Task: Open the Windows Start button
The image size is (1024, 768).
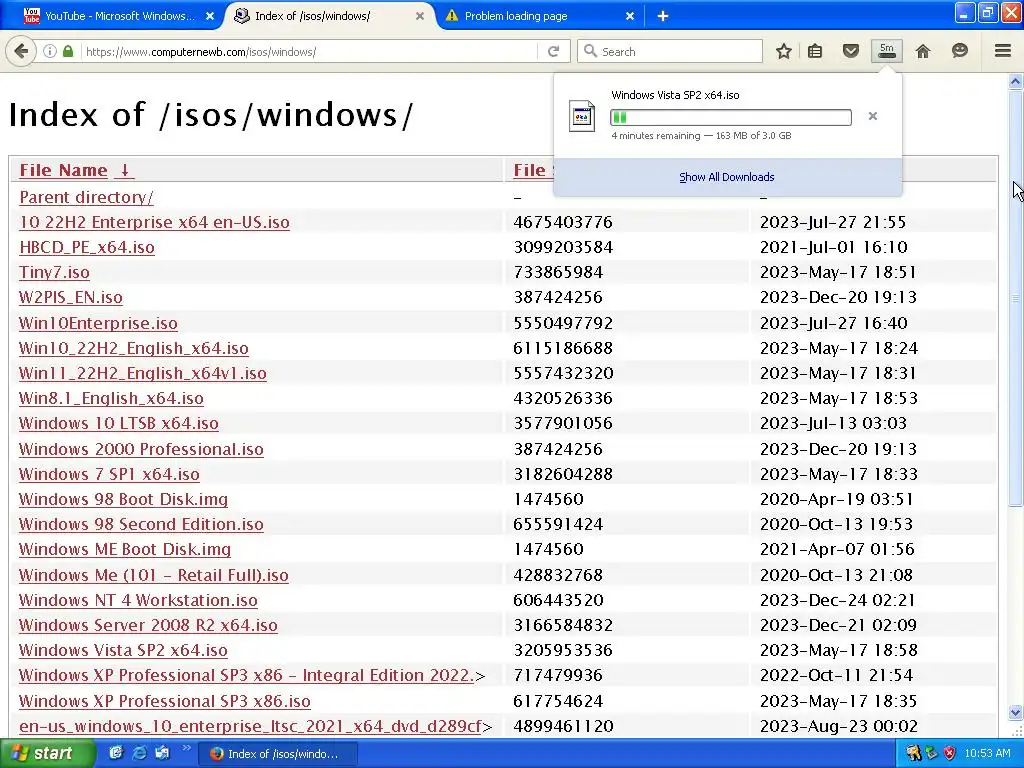Action: pos(46,753)
